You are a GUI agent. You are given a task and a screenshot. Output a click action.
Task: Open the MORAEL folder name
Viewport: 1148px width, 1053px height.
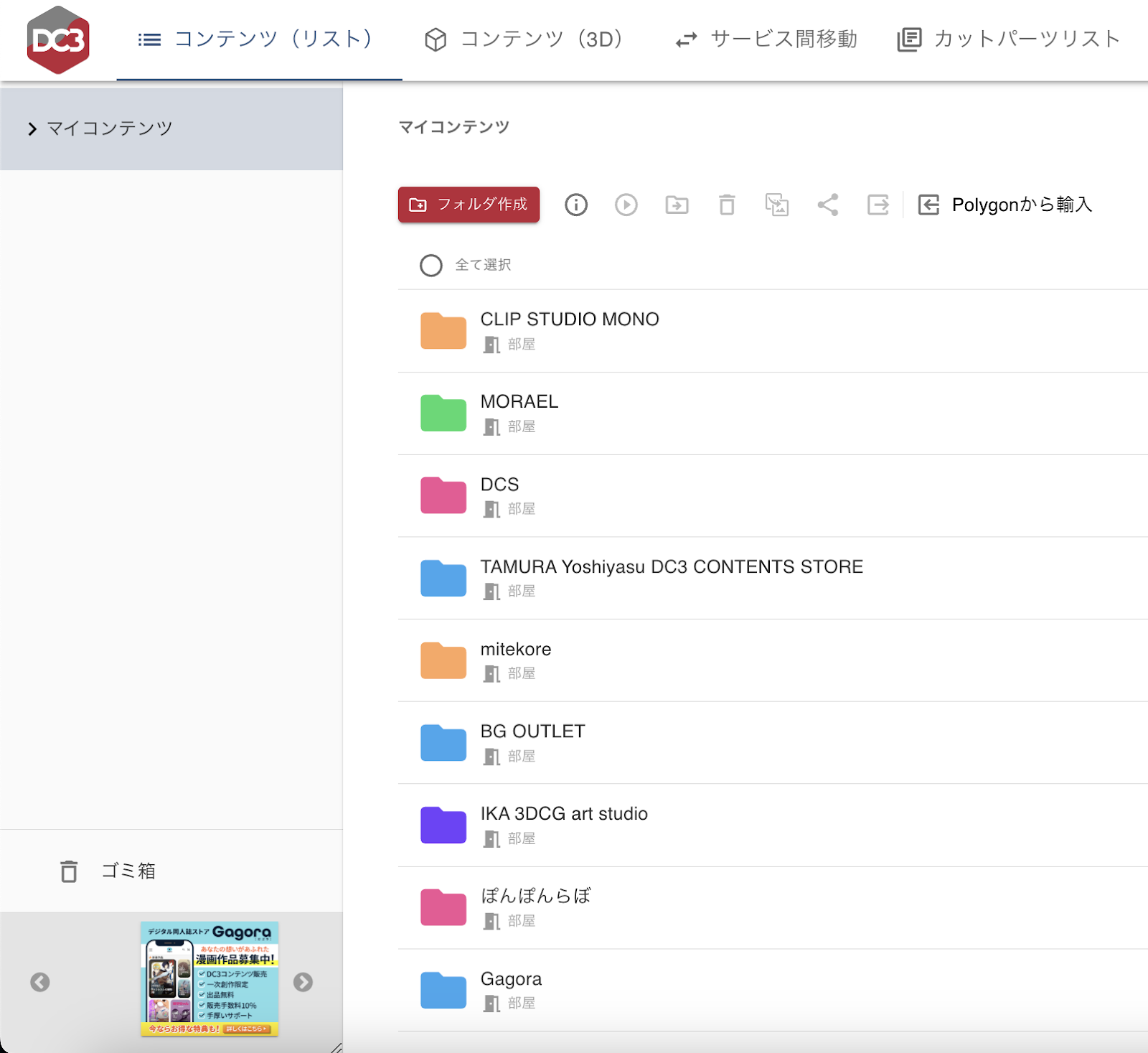[519, 402]
